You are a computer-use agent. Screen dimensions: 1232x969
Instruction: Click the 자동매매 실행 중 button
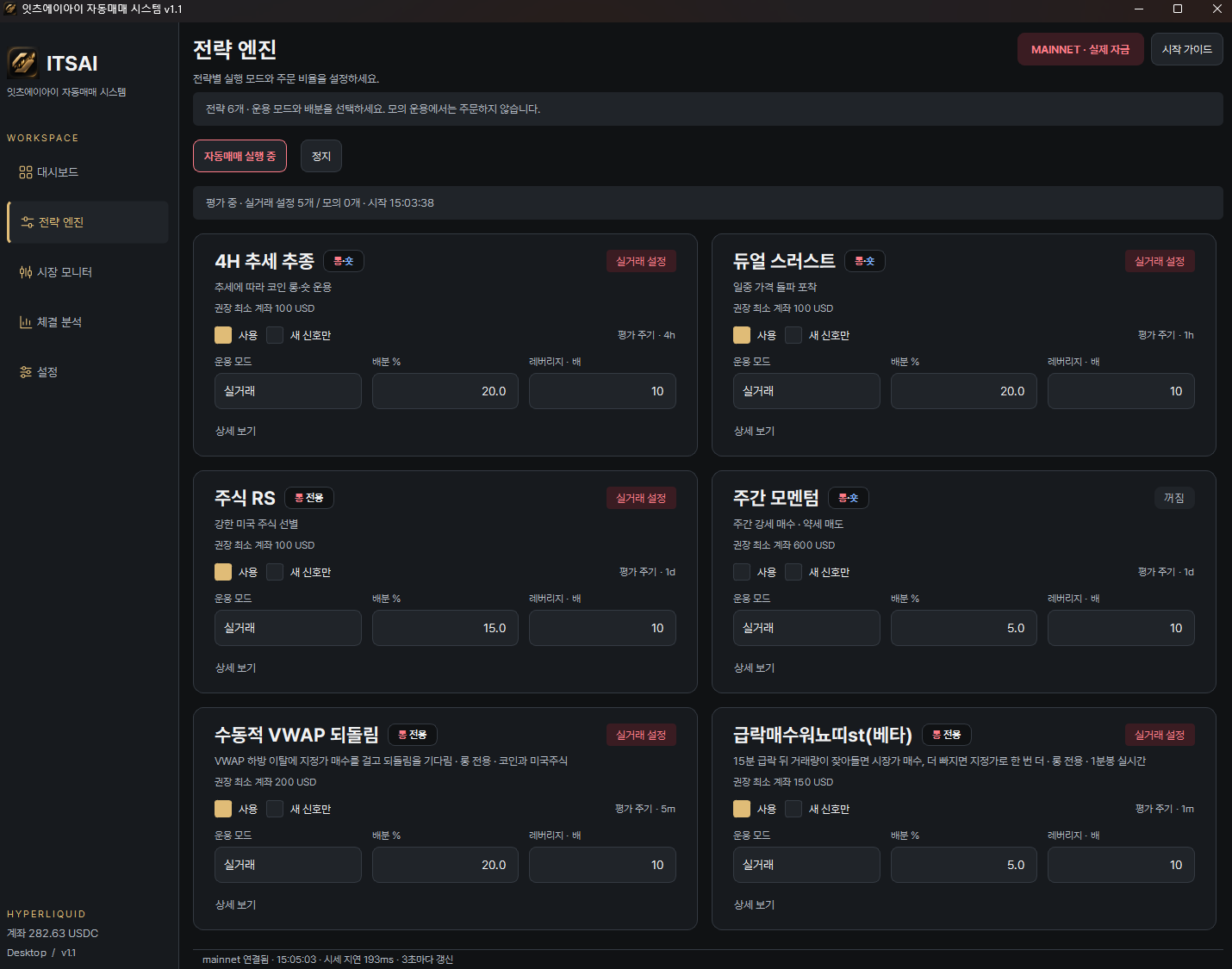click(x=240, y=156)
